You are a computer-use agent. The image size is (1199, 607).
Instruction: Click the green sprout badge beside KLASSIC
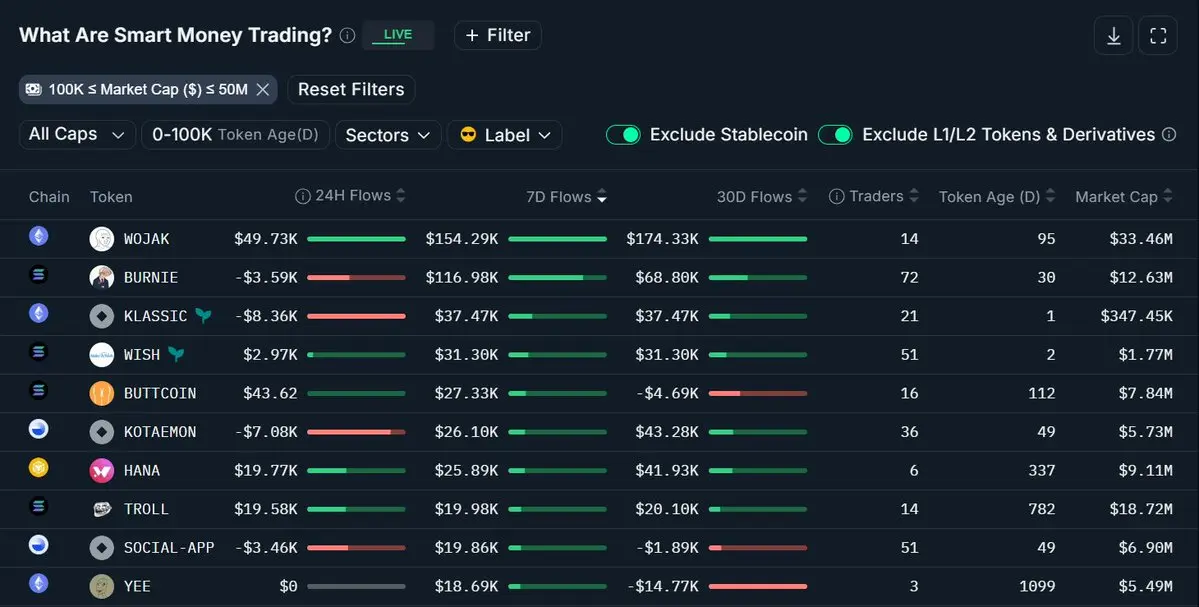point(203,315)
